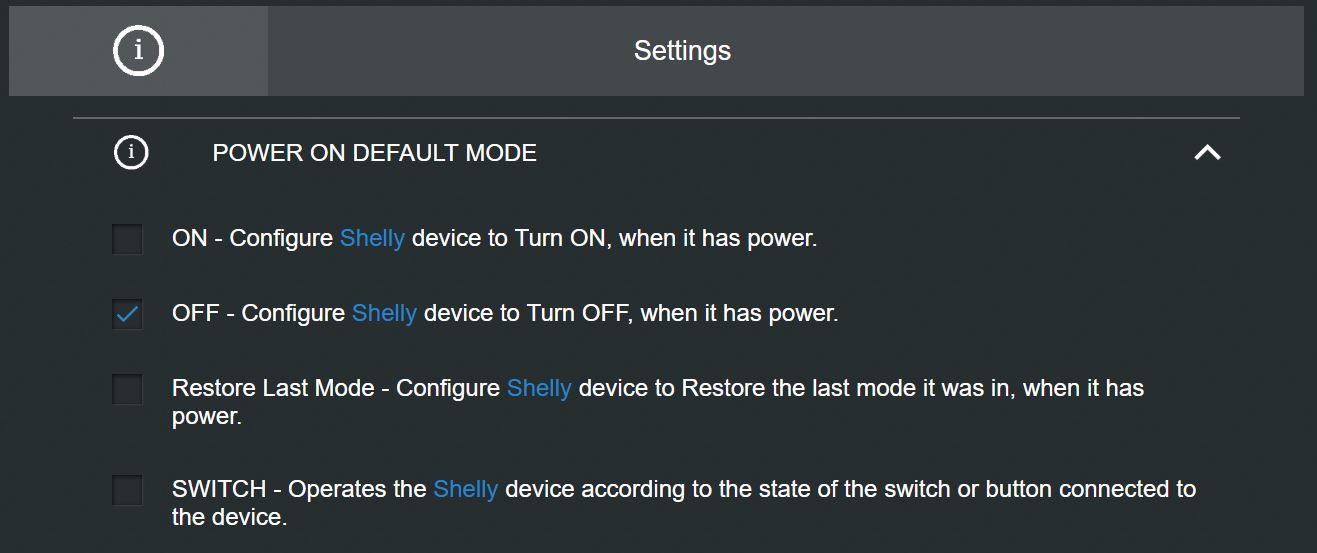Screen dimensions: 1317x553
Task: Click the 'Turn ON, when it has power' text
Action: pyautogui.click(x=665, y=239)
